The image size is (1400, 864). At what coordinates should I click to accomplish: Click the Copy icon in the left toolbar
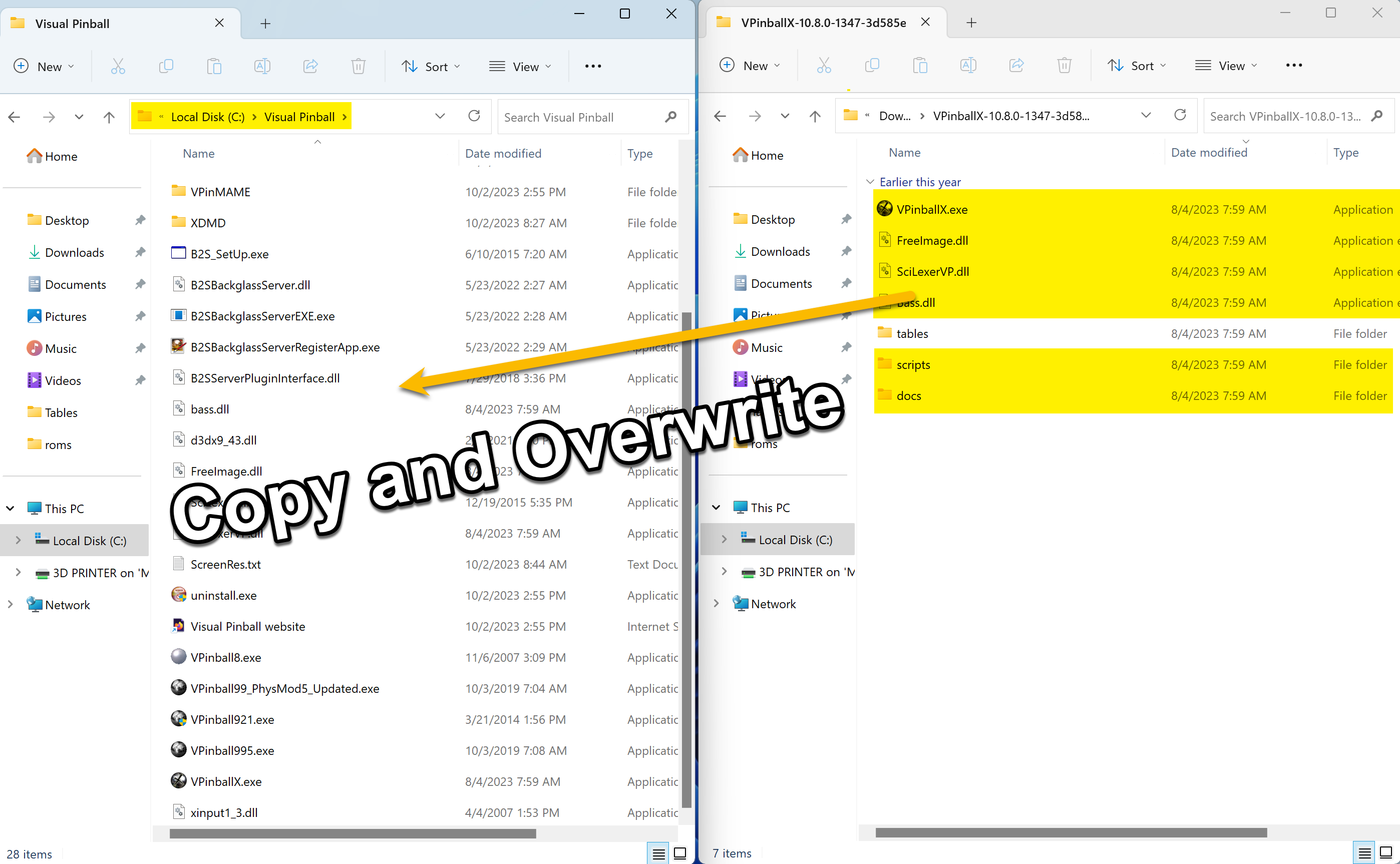tap(166, 66)
